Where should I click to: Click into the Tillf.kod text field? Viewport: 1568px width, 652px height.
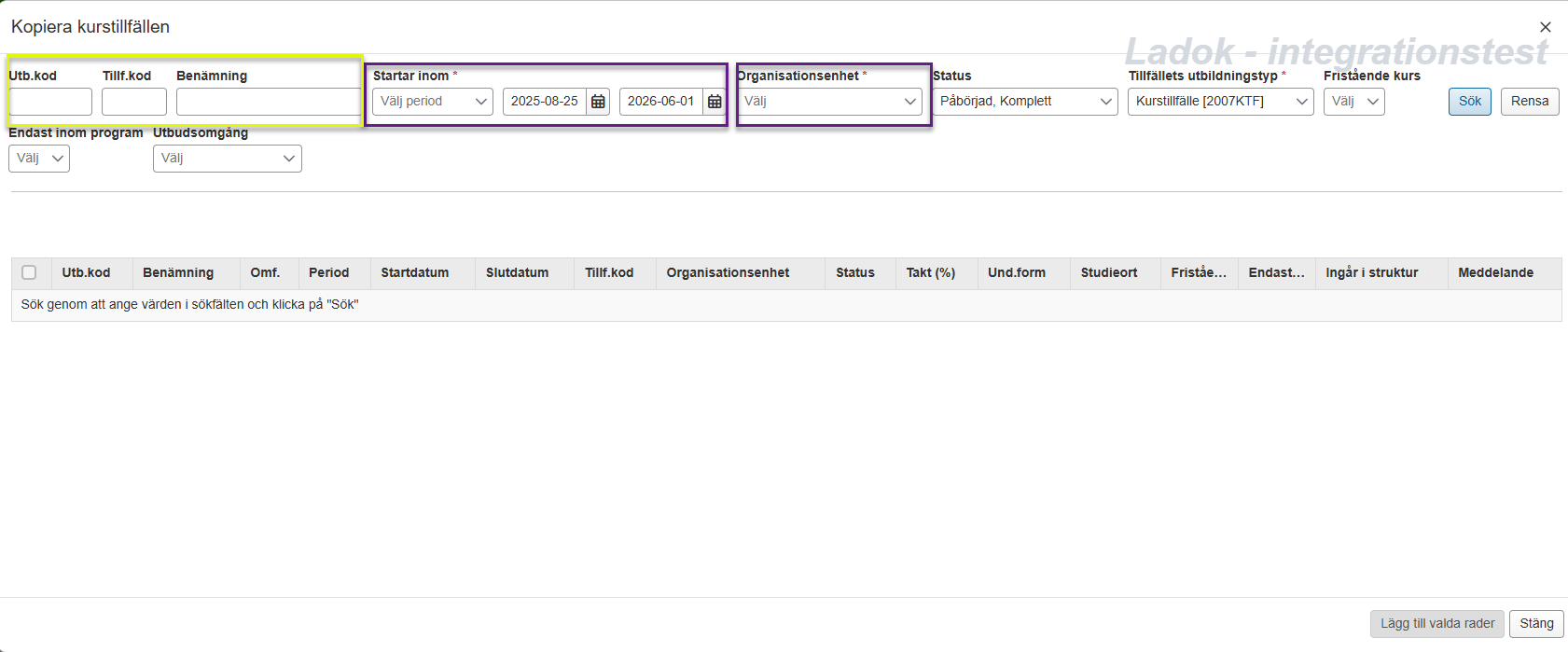[x=133, y=102]
